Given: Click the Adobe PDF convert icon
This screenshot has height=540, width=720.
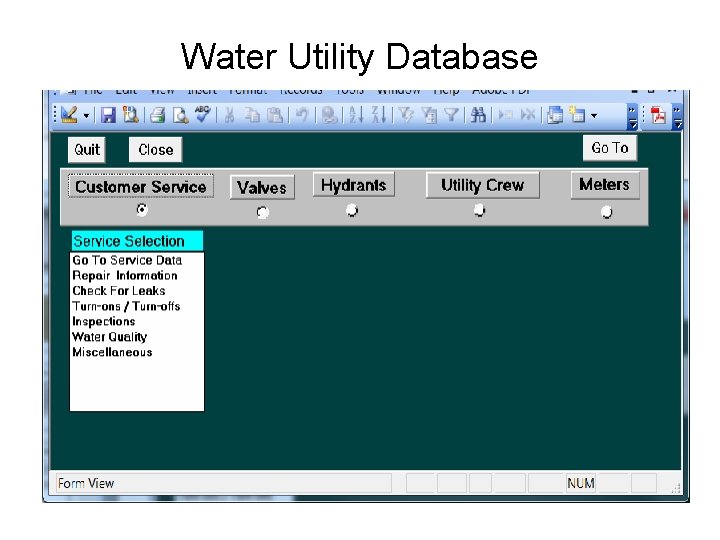Looking at the screenshot, I should tap(658, 115).
